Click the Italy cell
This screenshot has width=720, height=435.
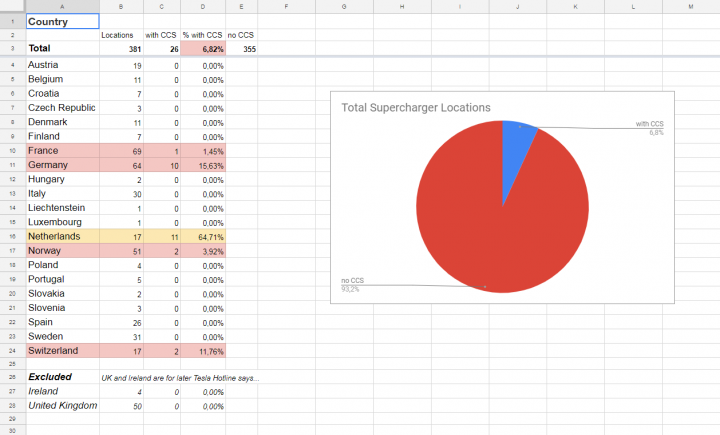pyautogui.click(x=62, y=193)
